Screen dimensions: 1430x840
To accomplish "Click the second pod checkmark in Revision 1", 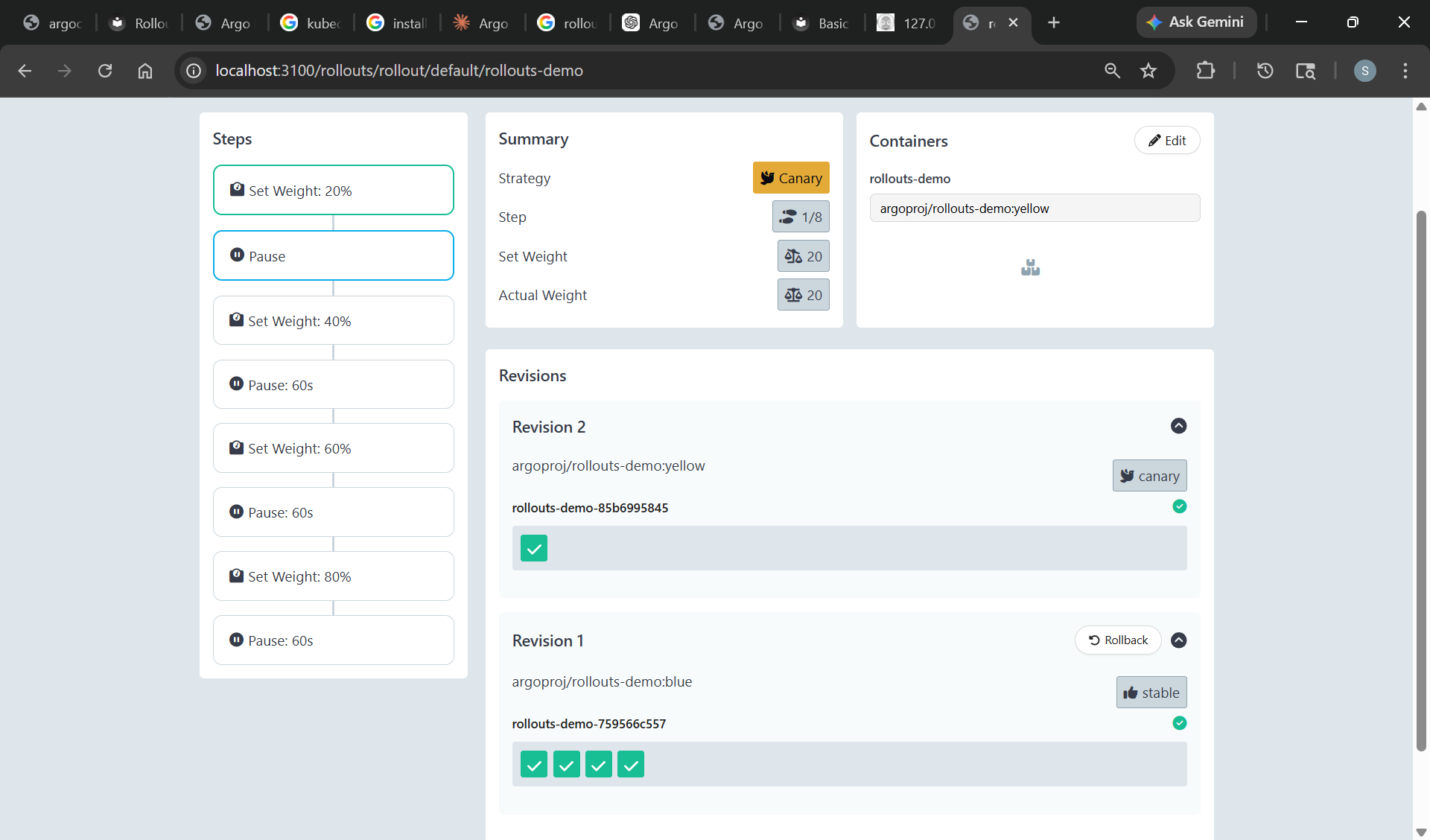I will point(566,764).
